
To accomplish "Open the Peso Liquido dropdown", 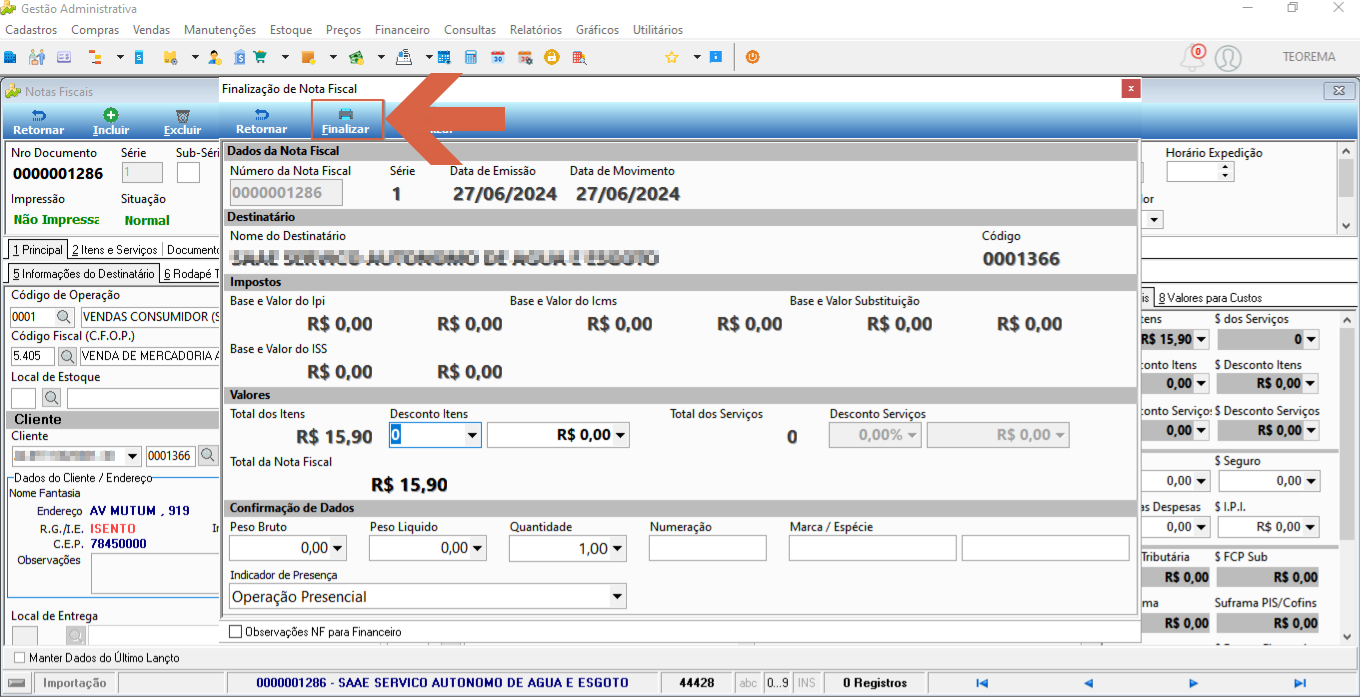I will pyautogui.click(x=478, y=548).
